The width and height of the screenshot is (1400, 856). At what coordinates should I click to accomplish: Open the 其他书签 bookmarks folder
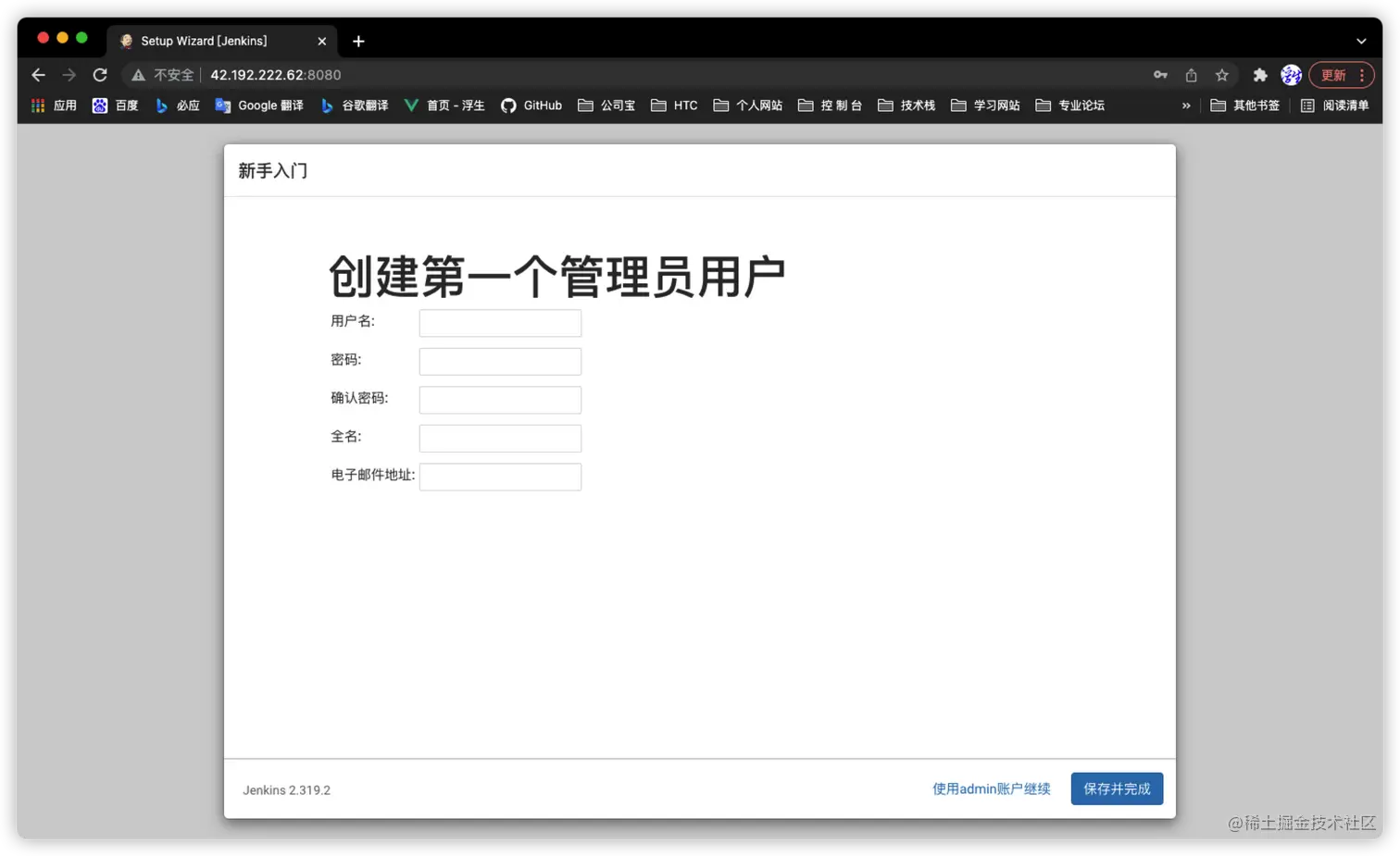tap(1245, 105)
